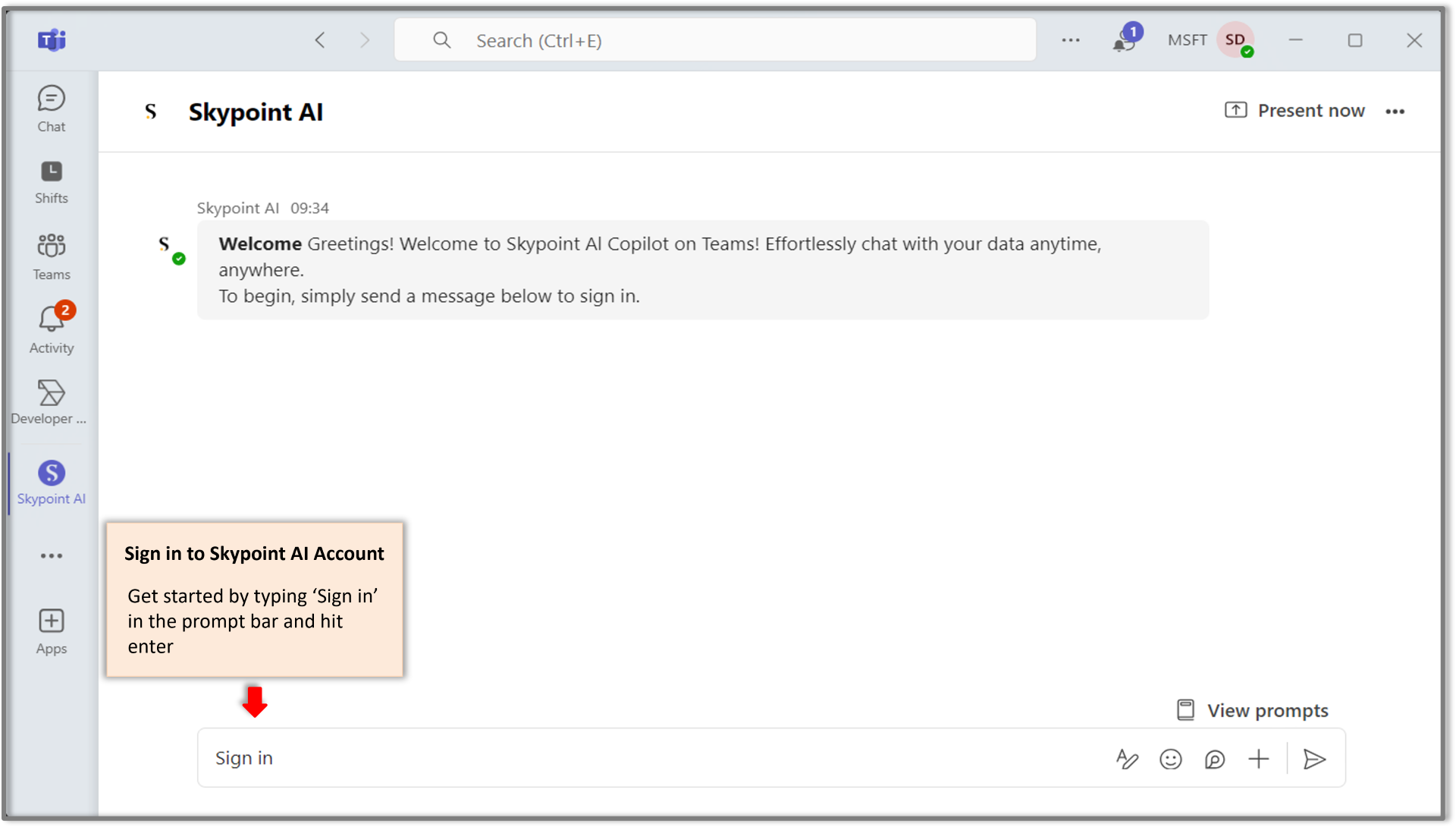Image resolution: width=1456 pixels, height=827 pixels.
Task: Open Settings and more menu in title bar
Action: click(x=1071, y=40)
